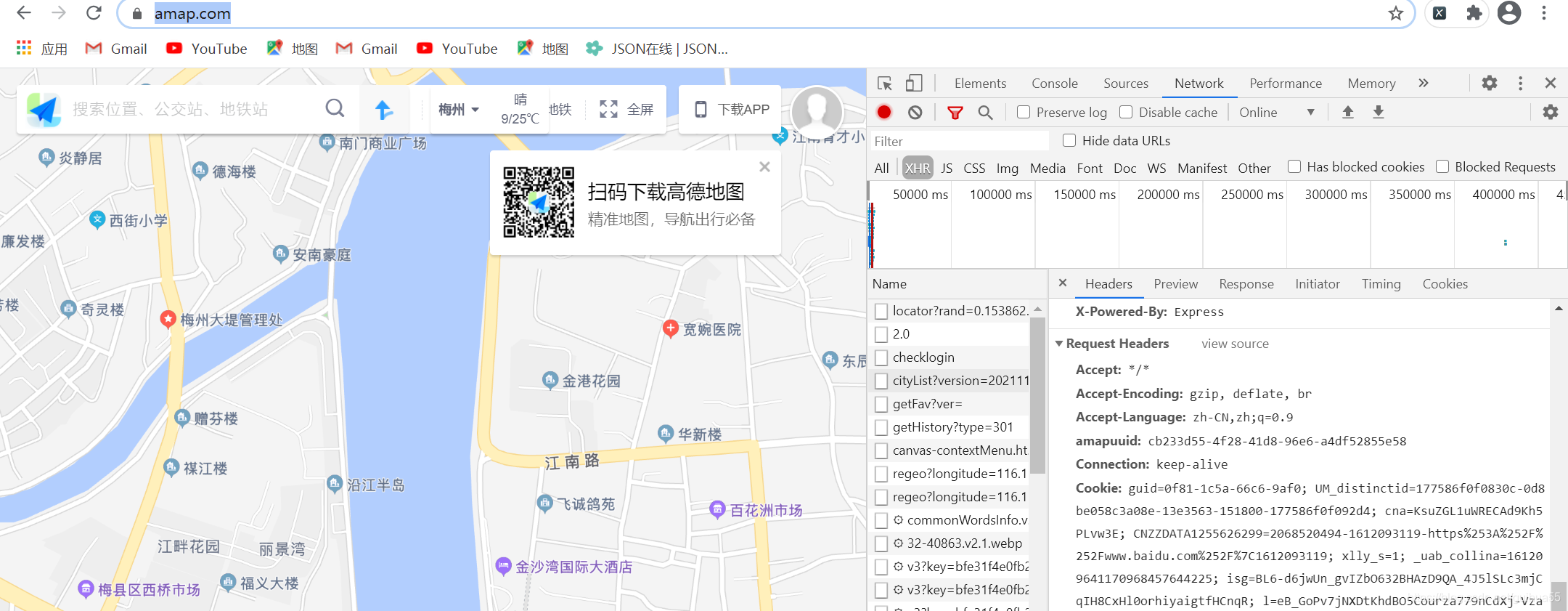Open the Preview tab of the request

tap(1176, 284)
